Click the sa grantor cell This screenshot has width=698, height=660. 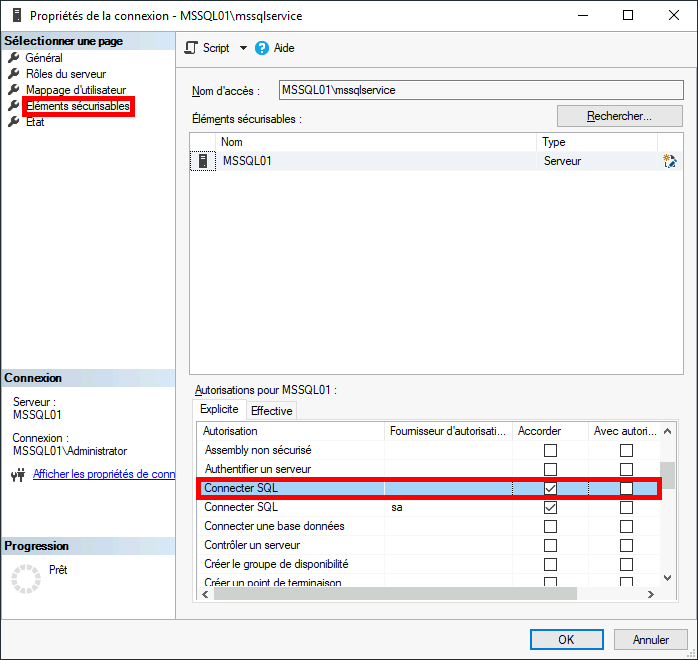[448, 507]
